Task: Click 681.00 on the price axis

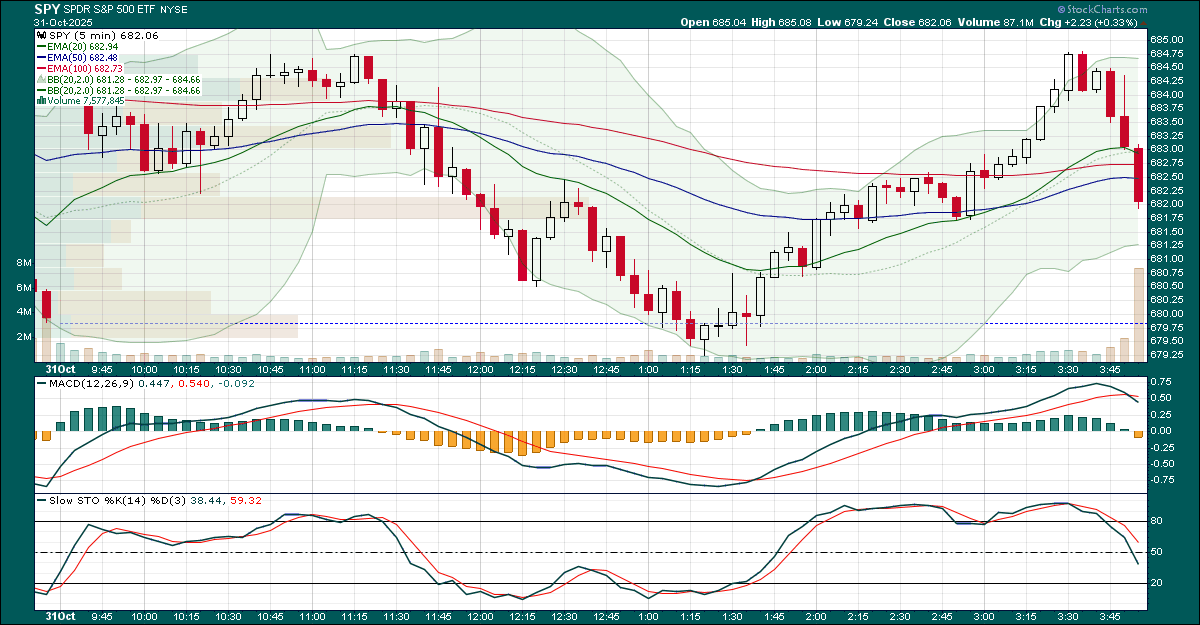Action: 1165,259
